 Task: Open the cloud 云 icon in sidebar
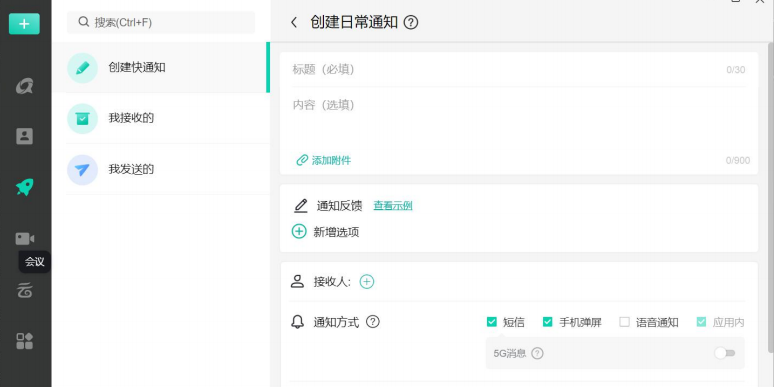coord(24,290)
